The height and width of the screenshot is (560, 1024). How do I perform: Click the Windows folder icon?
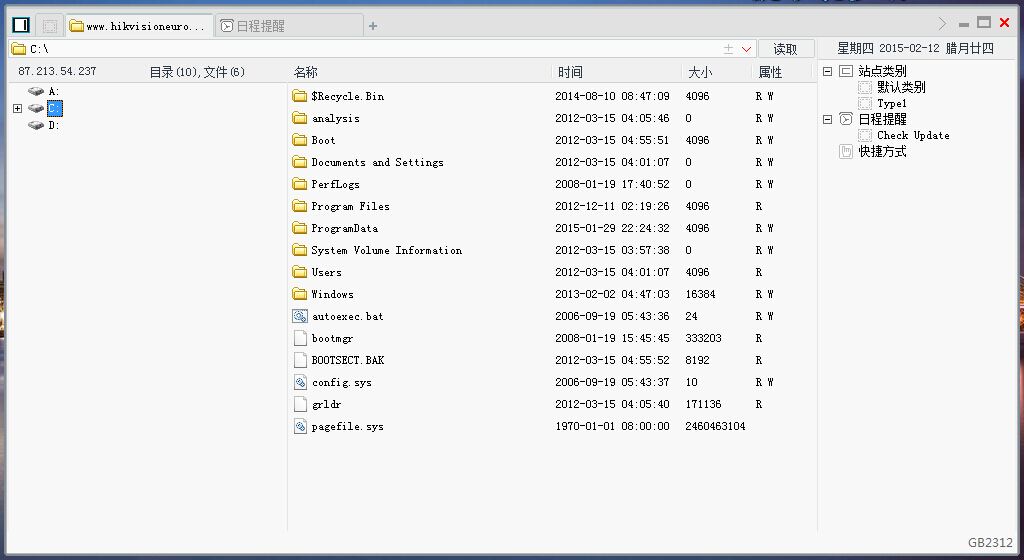[300, 294]
